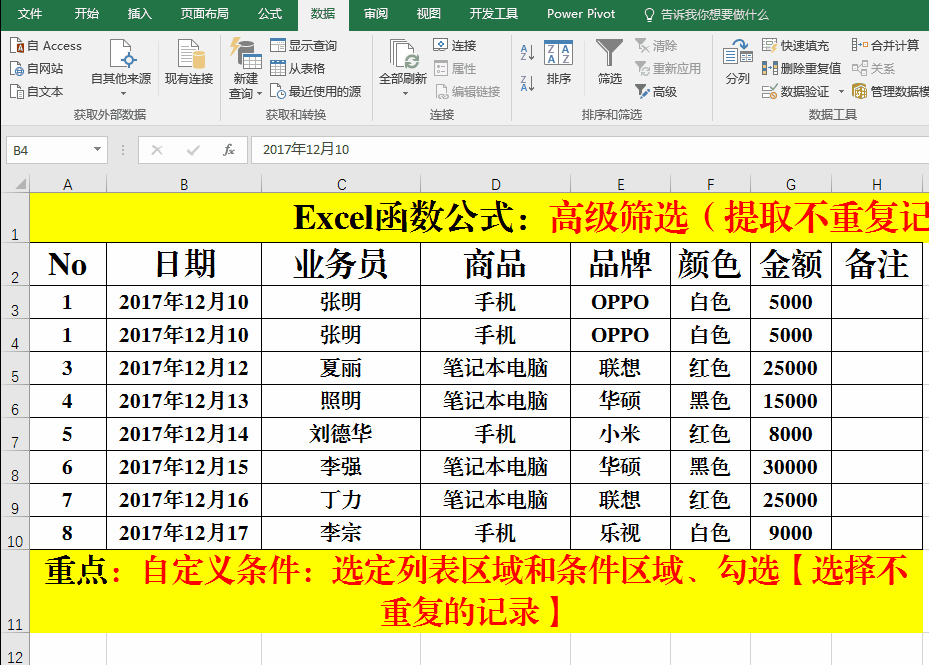Click the formula bar cancel X
This screenshot has height=665, width=929.
pyautogui.click(x=157, y=150)
